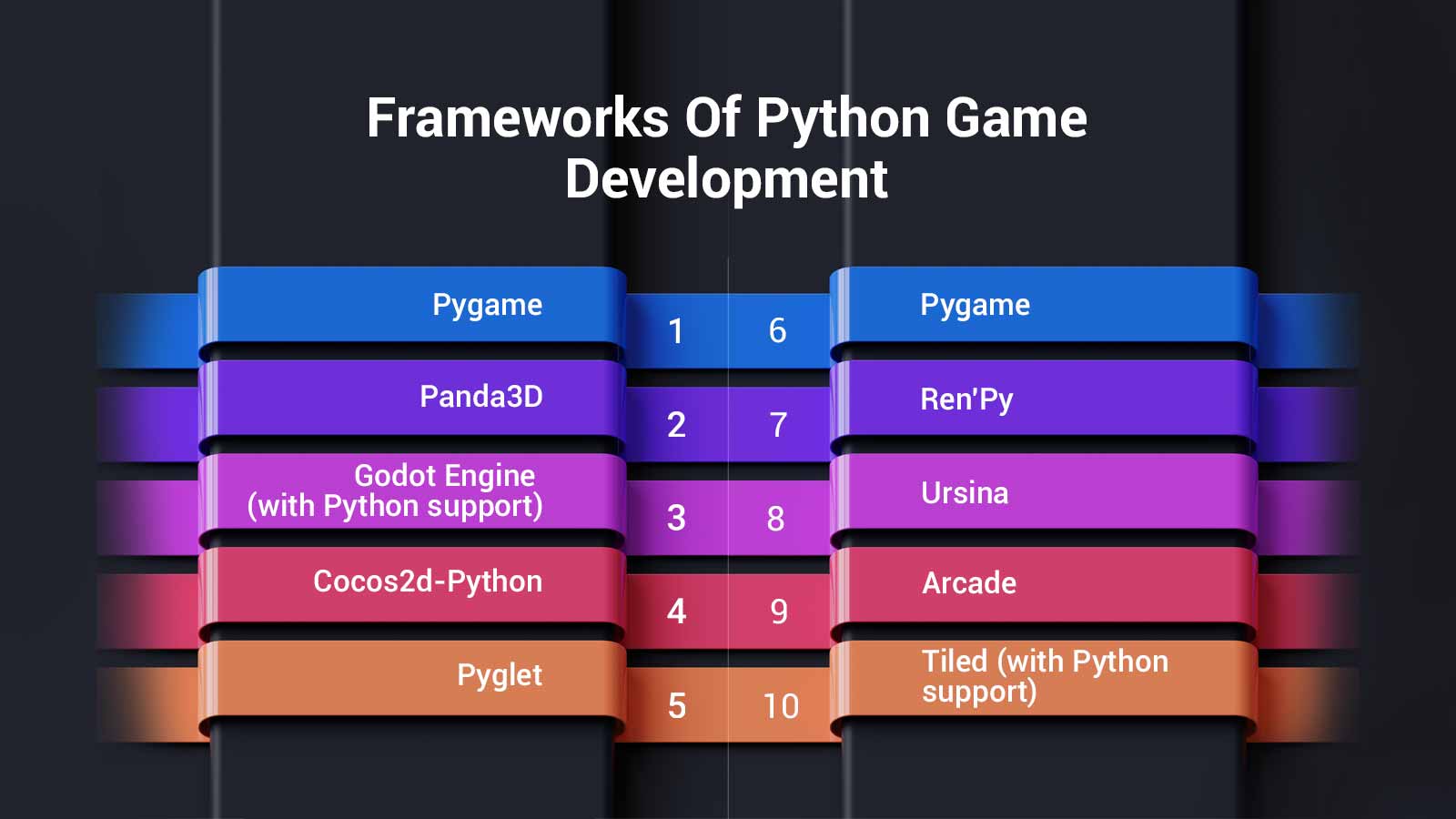Viewport: 1456px width, 819px height.
Task: Click the Pygame label beside number 6
Action: click(975, 305)
